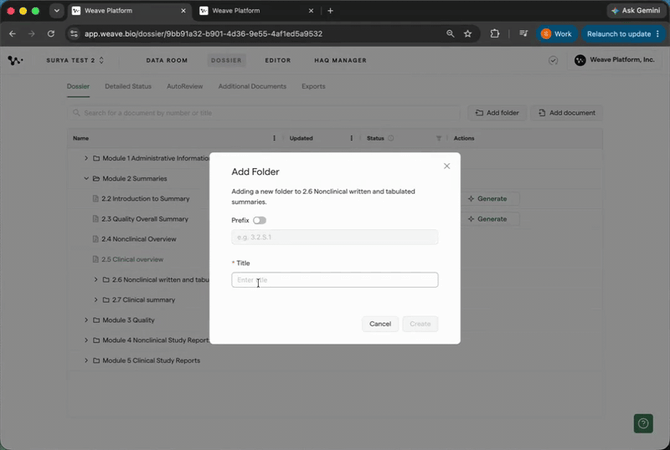Click the Create button
Viewport: 670px width, 450px height.
(x=420, y=324)
